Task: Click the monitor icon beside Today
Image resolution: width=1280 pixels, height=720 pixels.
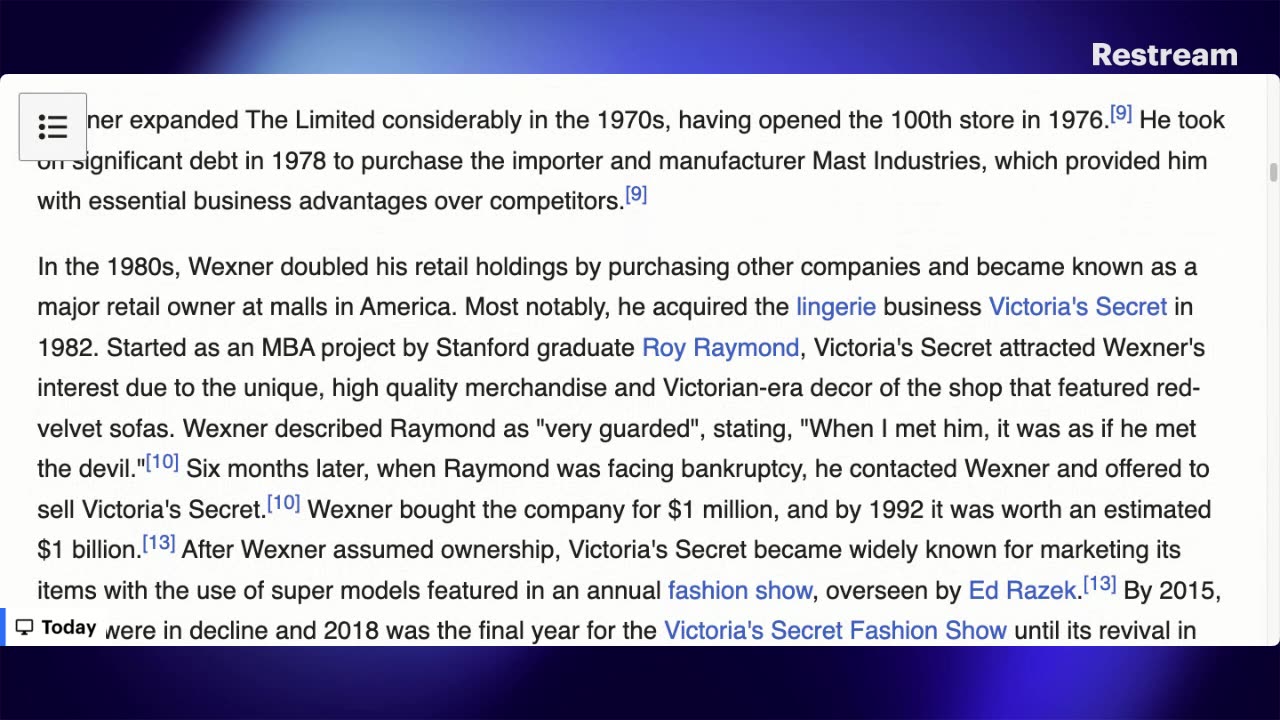Action: click(25, 628)
